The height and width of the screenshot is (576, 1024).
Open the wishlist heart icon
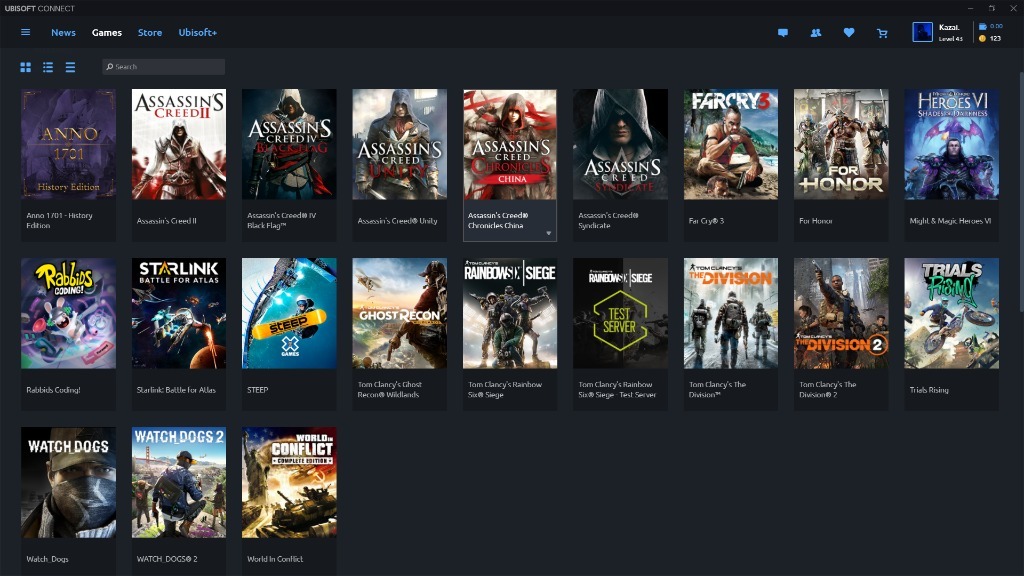point(849,33)
